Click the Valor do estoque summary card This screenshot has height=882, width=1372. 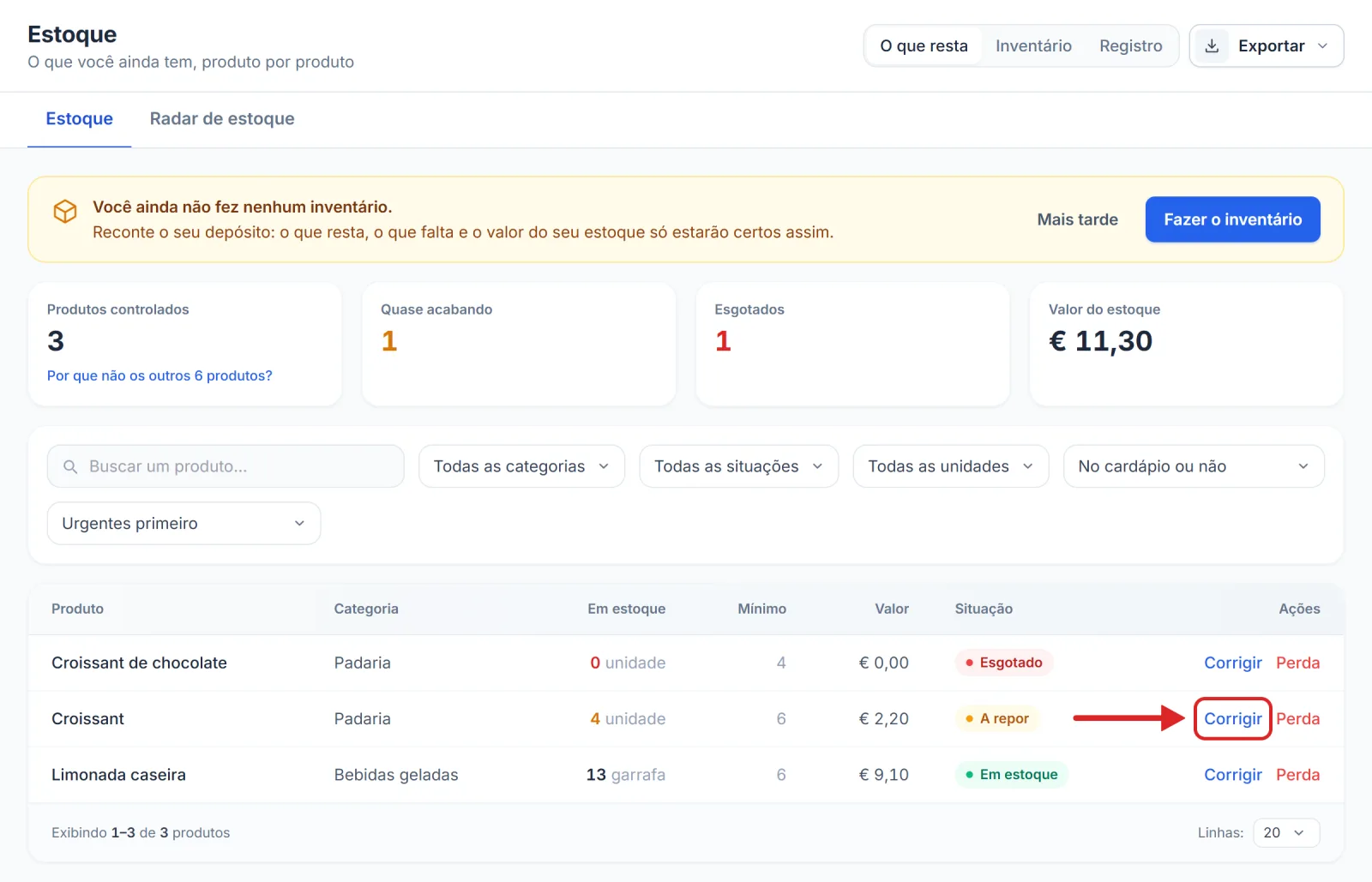click(x=1186, y=345)
